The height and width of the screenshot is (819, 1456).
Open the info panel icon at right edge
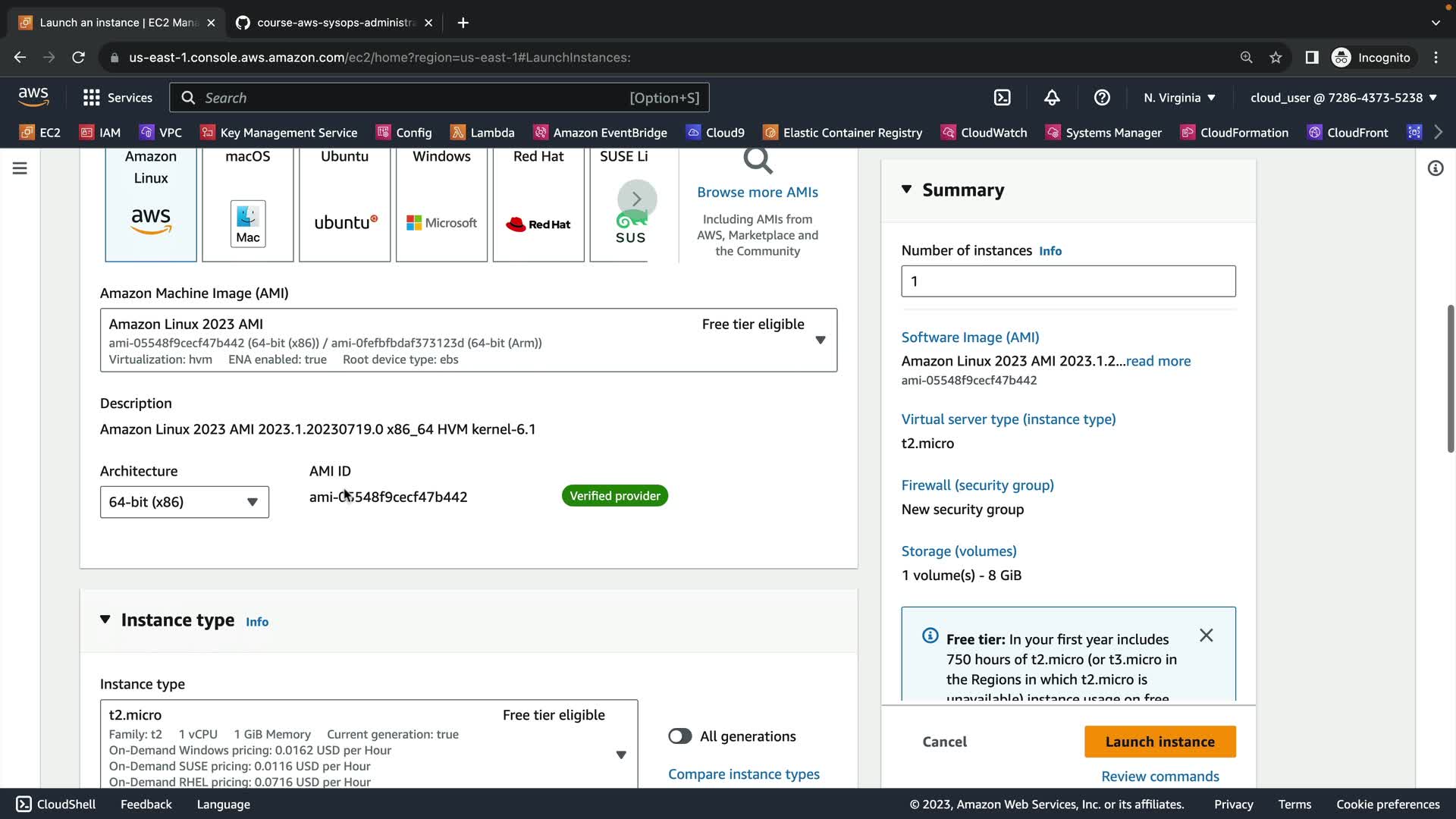click(1435, 168)
